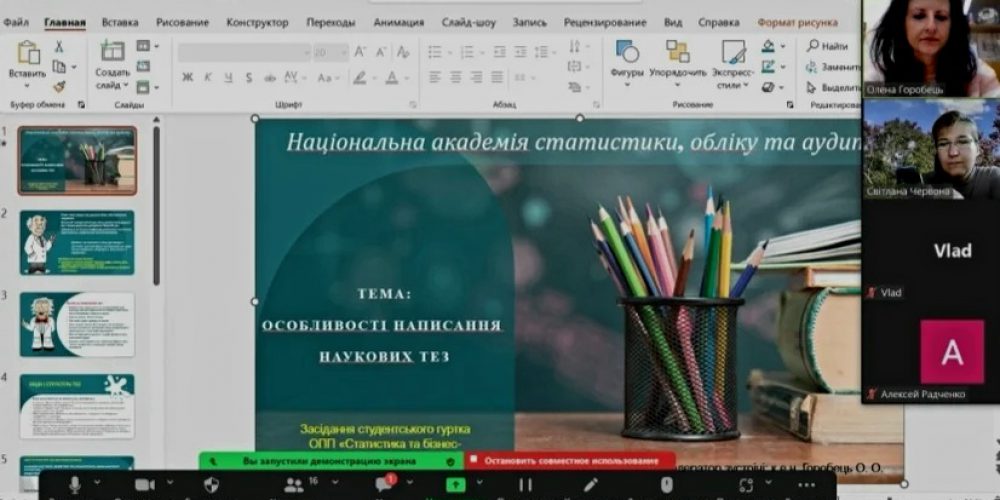This screenshot has height=500, width=1000.
Task: Click the Cut scissors icon
Action: (x=59, y=47)
